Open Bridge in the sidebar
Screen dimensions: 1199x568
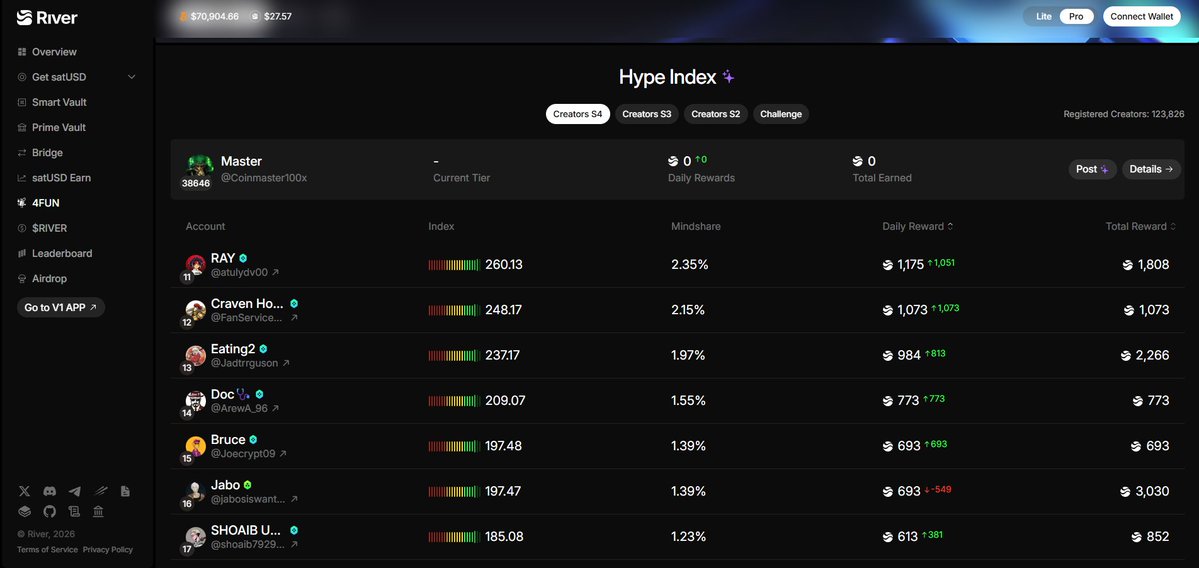click(40, 153)
